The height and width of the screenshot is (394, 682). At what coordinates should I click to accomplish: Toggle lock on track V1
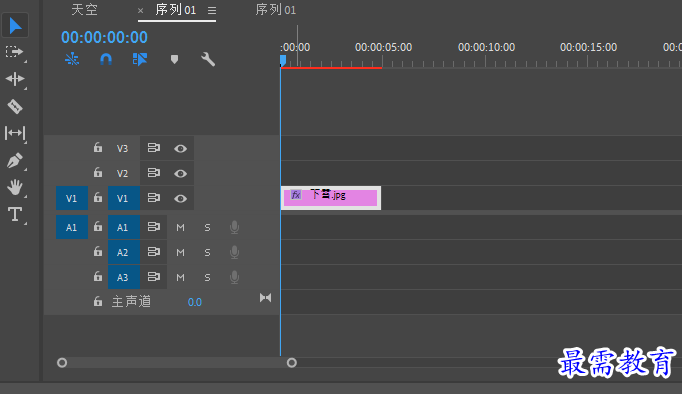(98, 198)
